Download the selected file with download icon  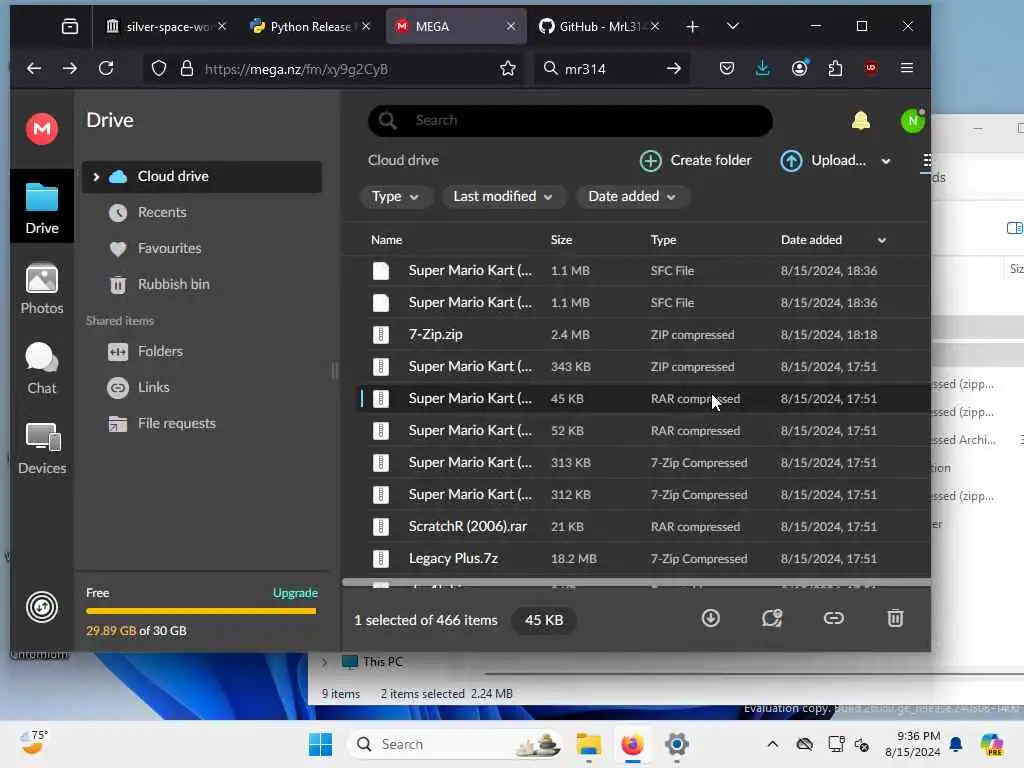click(711, 618)
